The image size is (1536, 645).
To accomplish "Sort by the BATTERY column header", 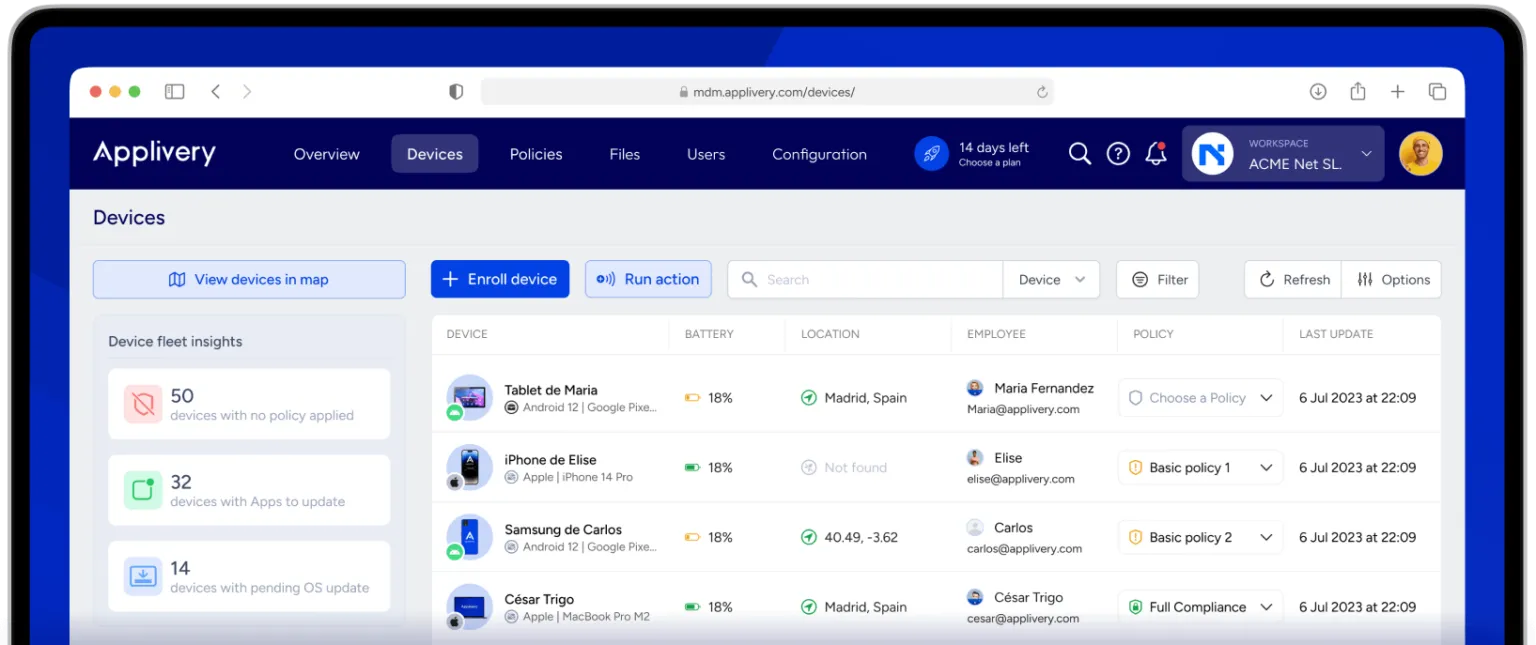I will [x=709, y=334].
